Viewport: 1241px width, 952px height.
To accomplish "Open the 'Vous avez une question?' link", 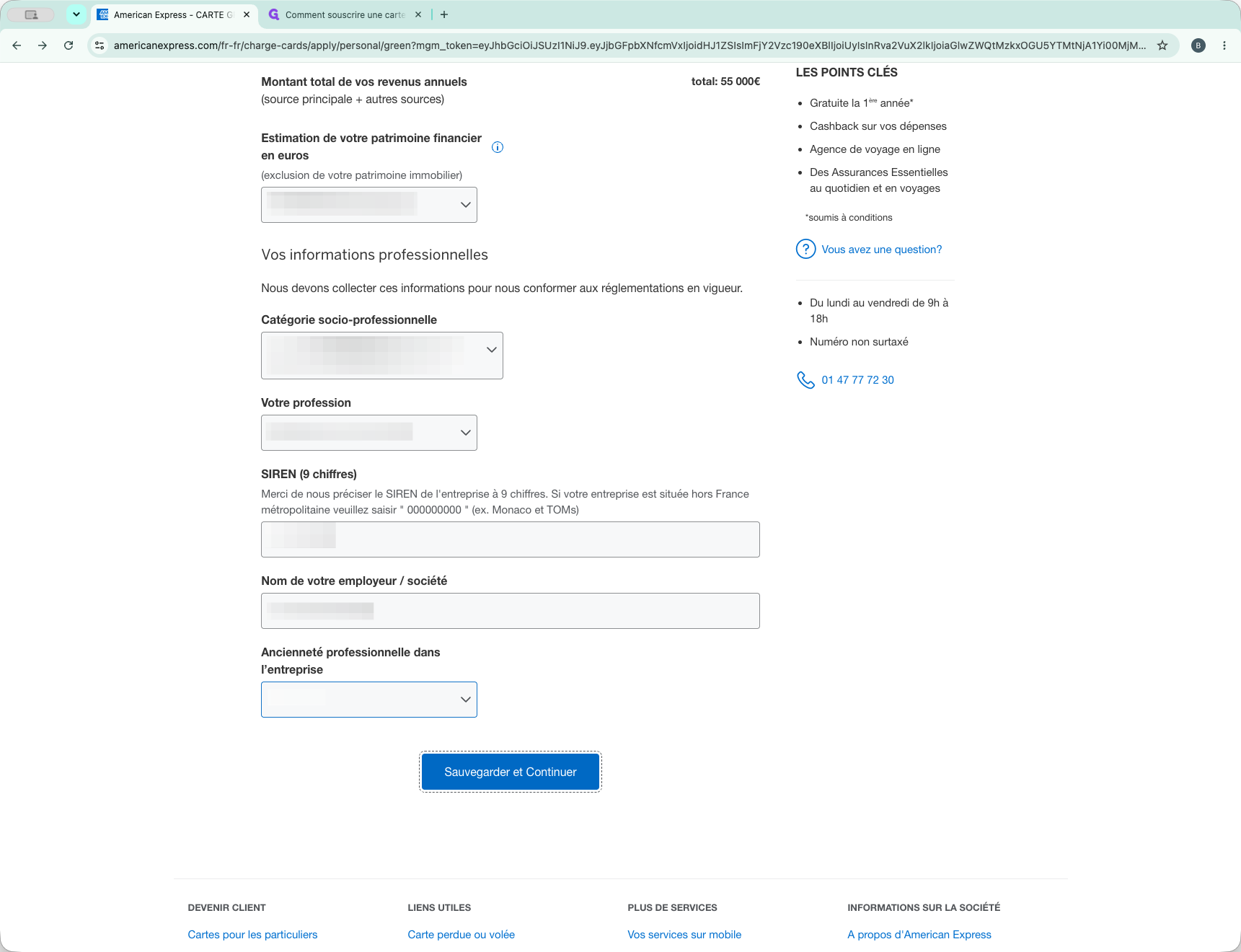I will point(882,250).
